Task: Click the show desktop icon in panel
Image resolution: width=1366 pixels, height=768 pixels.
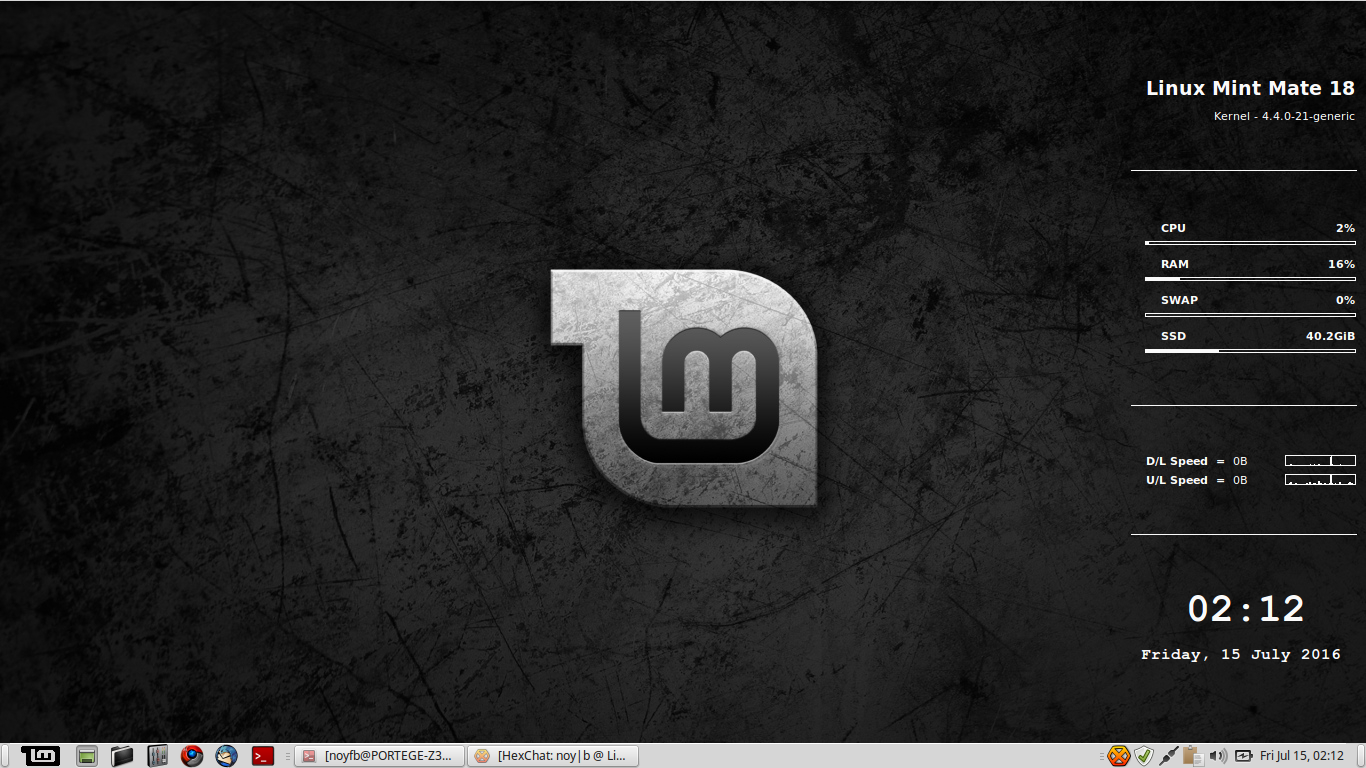Action: [x=87, y=756]
